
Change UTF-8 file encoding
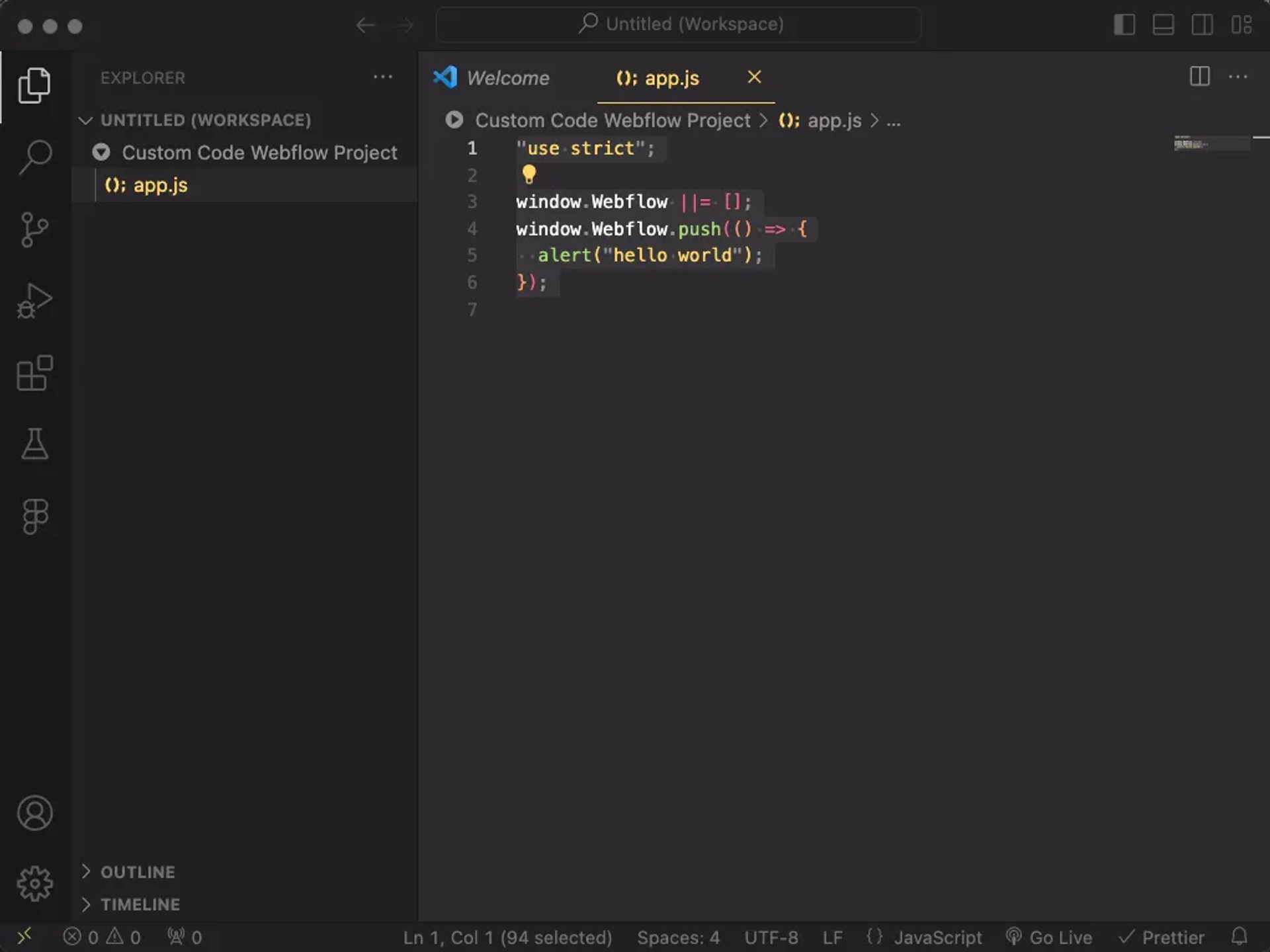click(771, 937)
